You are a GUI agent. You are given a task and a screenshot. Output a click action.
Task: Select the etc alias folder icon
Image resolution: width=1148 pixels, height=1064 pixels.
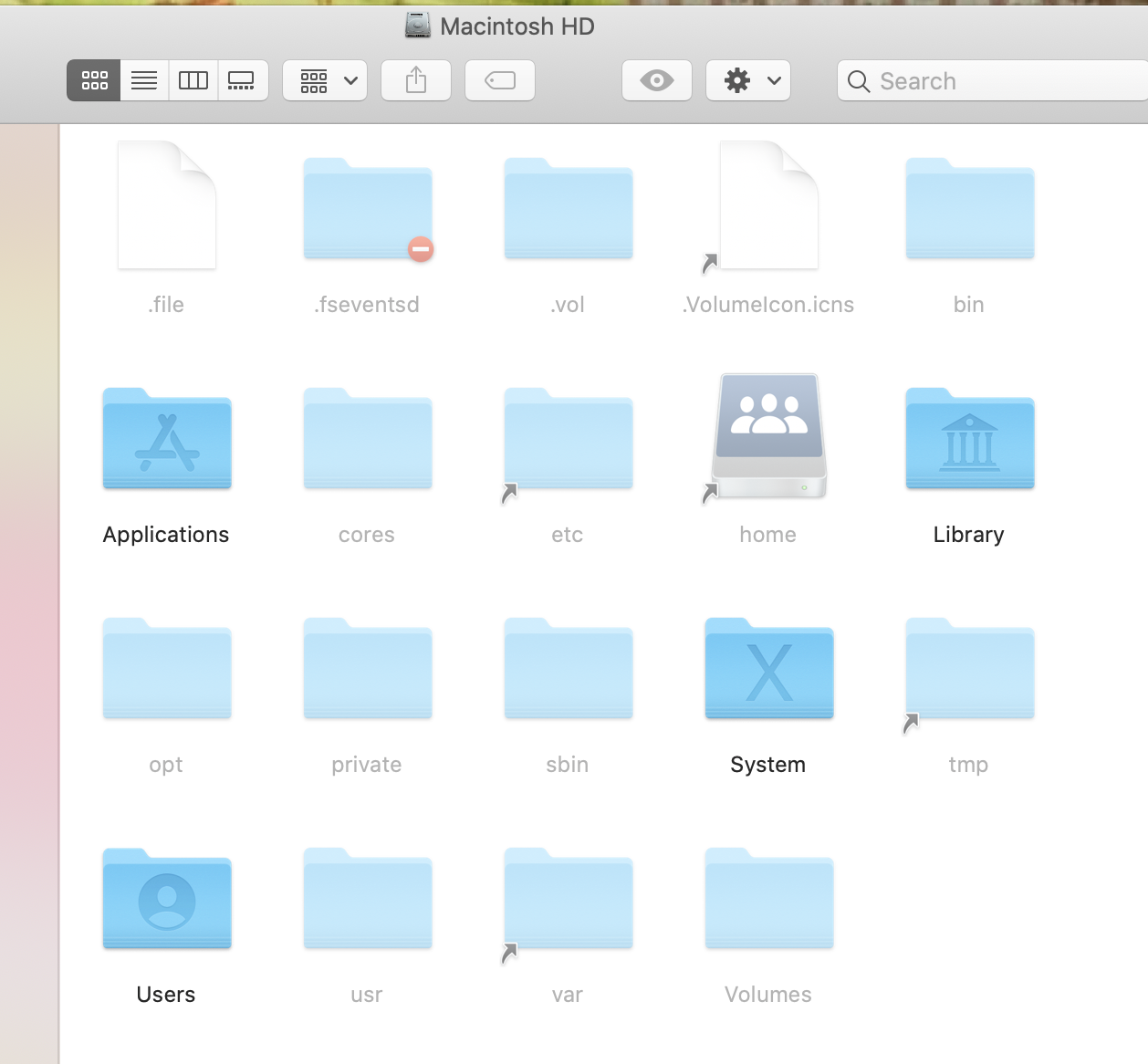point(569,441)
